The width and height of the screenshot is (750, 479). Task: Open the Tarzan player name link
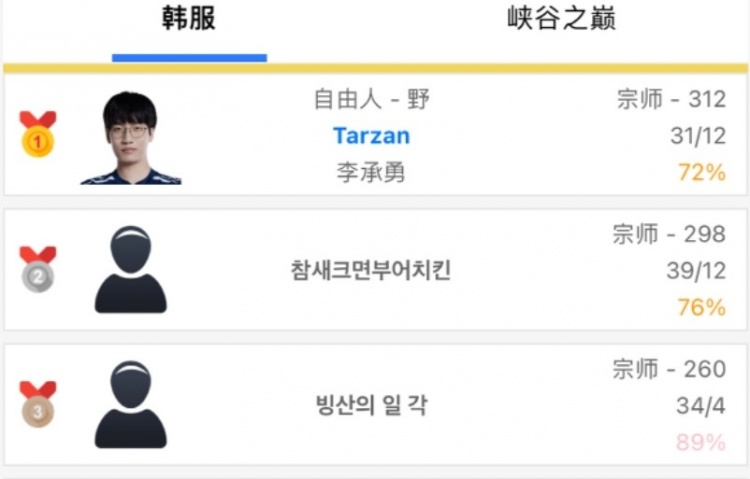(x=371, y=136)
